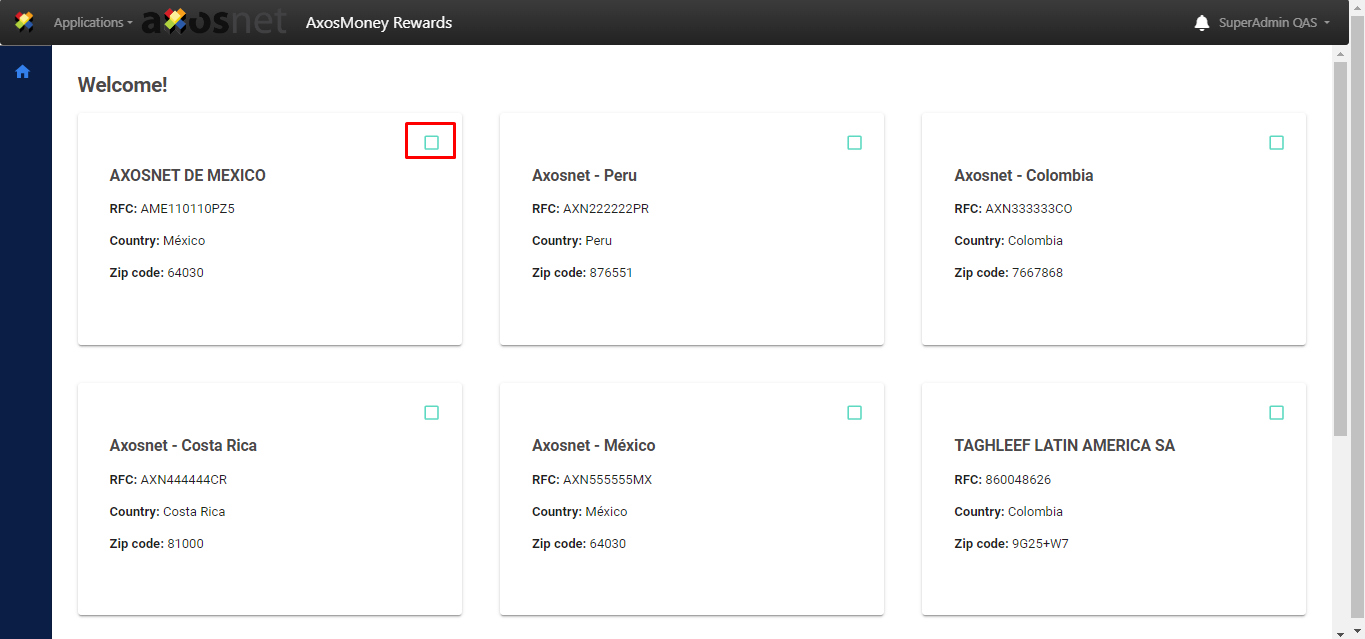Click the Axosnet - Costa Rica card name

coord(183,445)
